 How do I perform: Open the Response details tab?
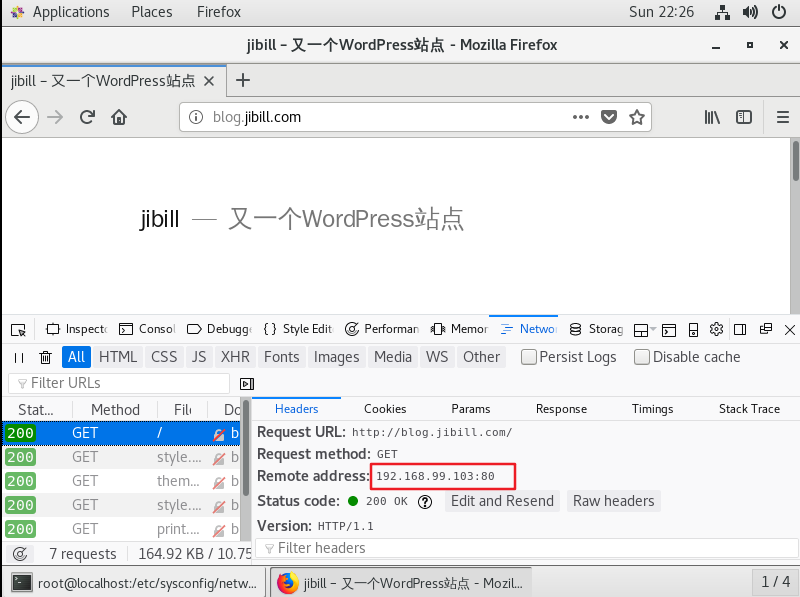coord(561,409)
